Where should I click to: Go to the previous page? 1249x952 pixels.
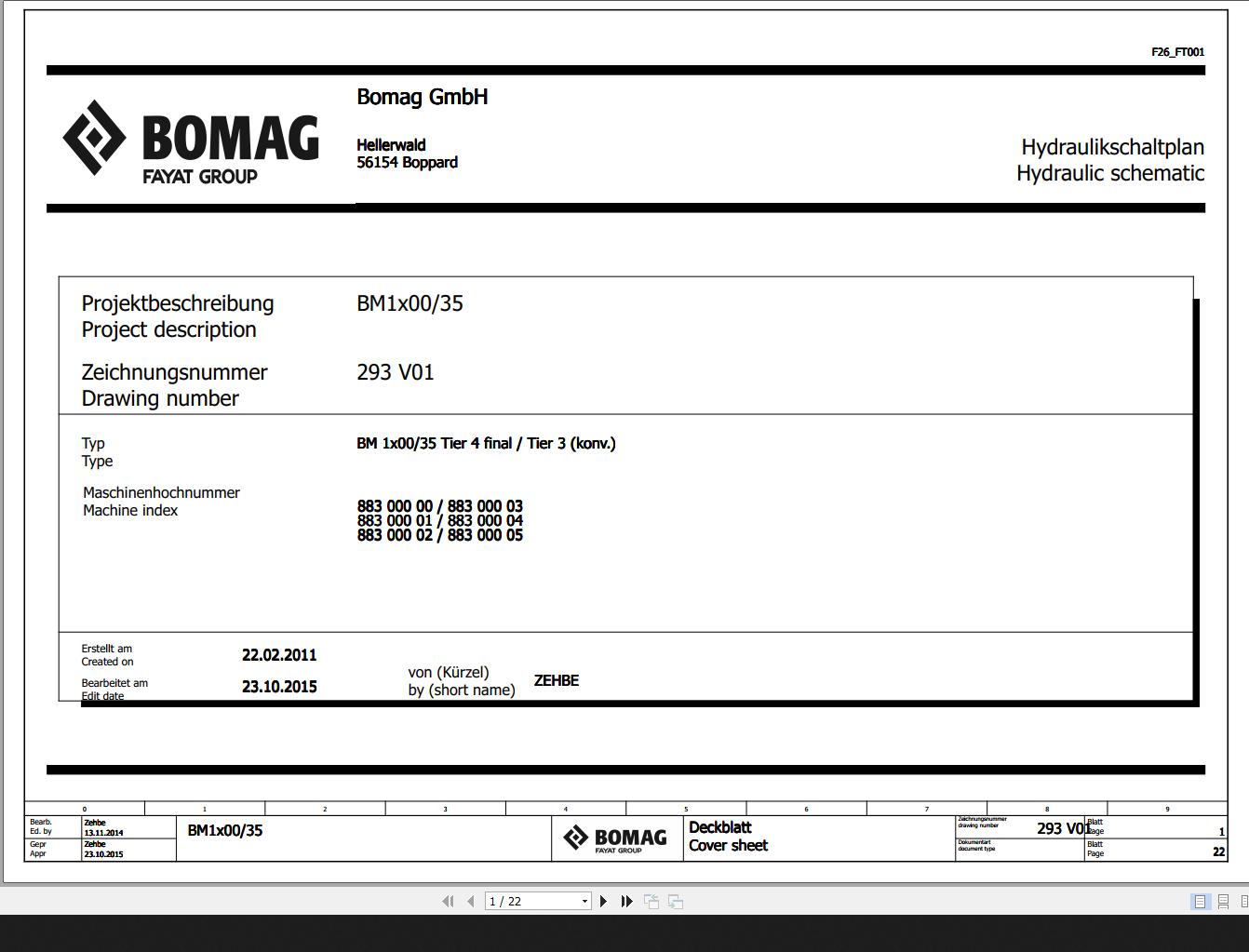click(x=470, y=901)
